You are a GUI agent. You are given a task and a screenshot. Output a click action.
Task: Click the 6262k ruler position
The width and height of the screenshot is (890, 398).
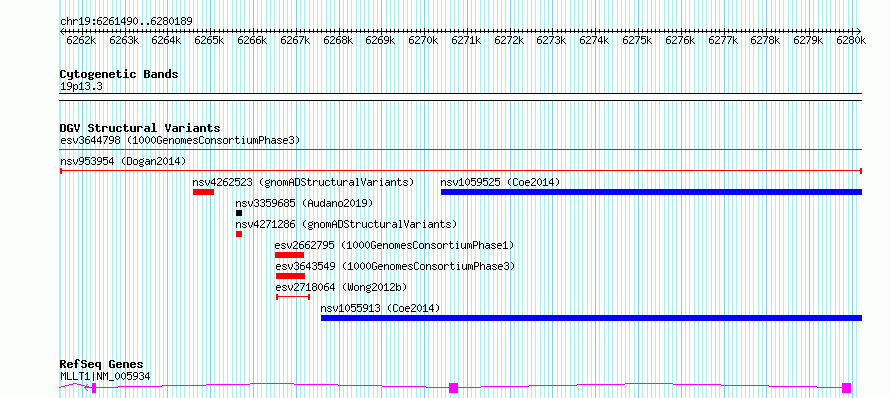pos(81,40)
